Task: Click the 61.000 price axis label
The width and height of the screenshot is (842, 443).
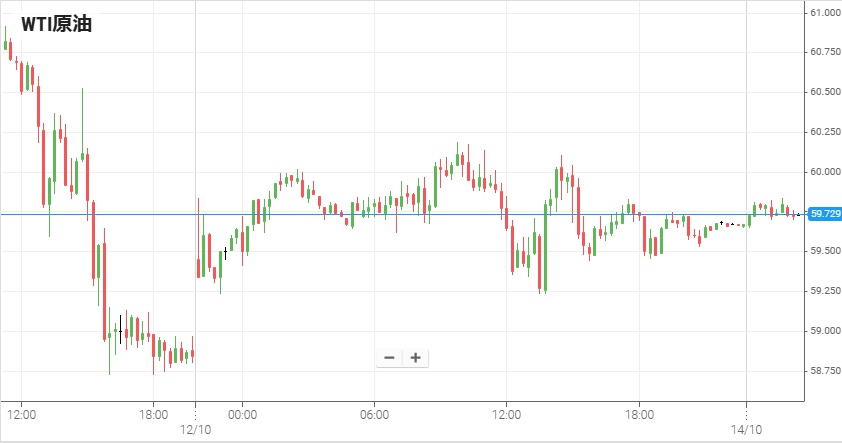Action: (825, 12)
